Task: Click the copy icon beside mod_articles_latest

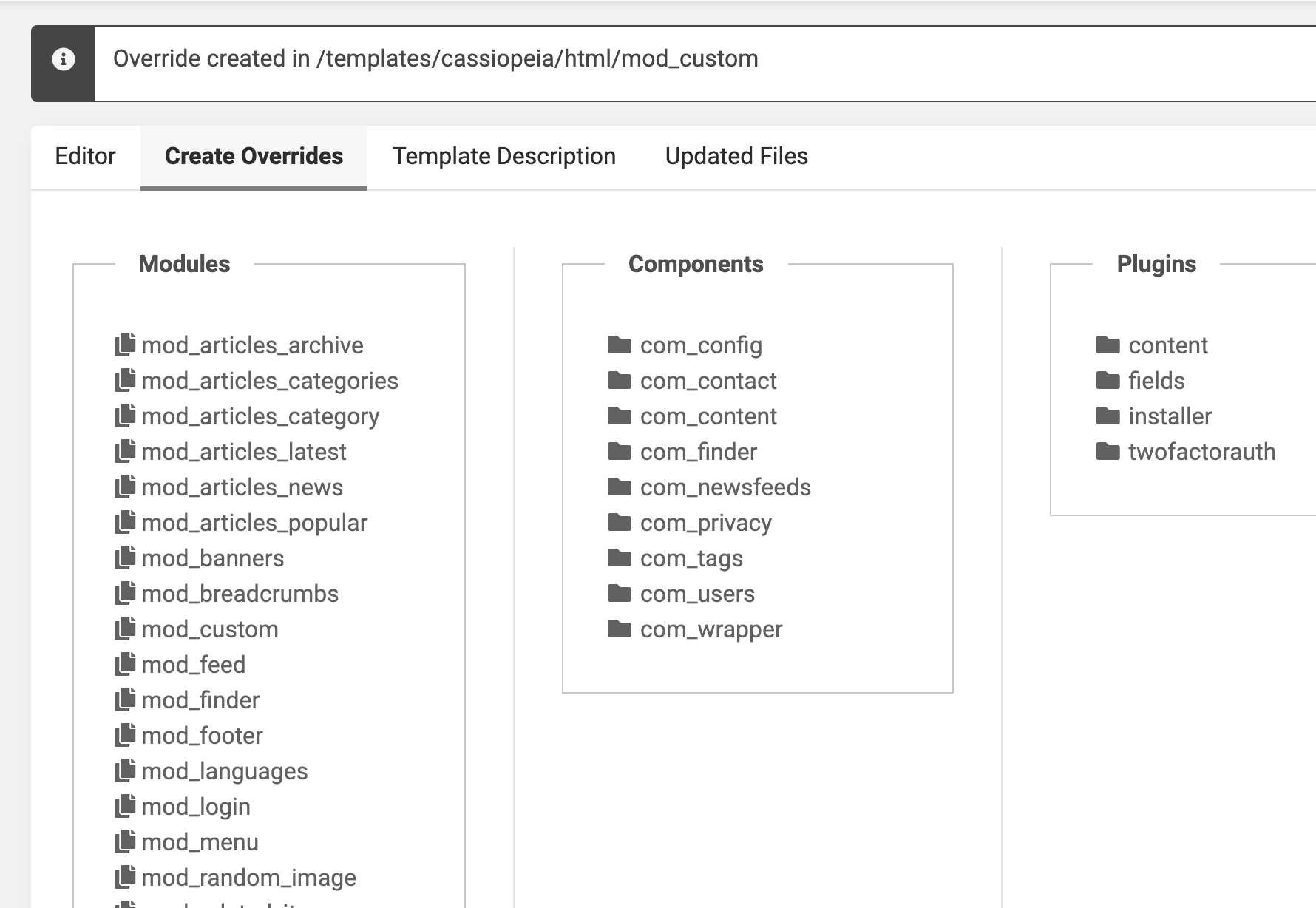Action: (x=125, y=451)
